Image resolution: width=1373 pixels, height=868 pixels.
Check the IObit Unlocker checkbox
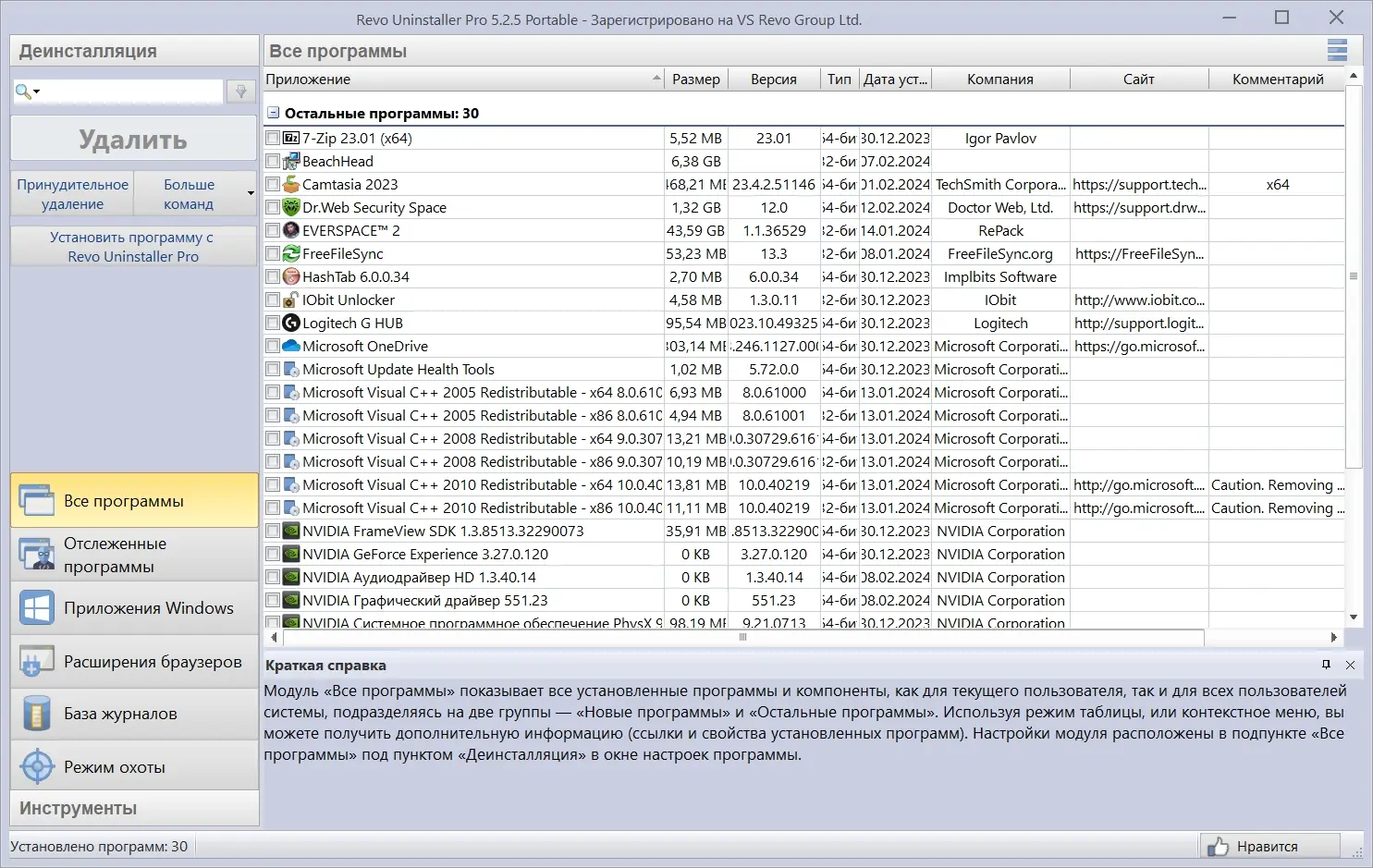(273, 300)
